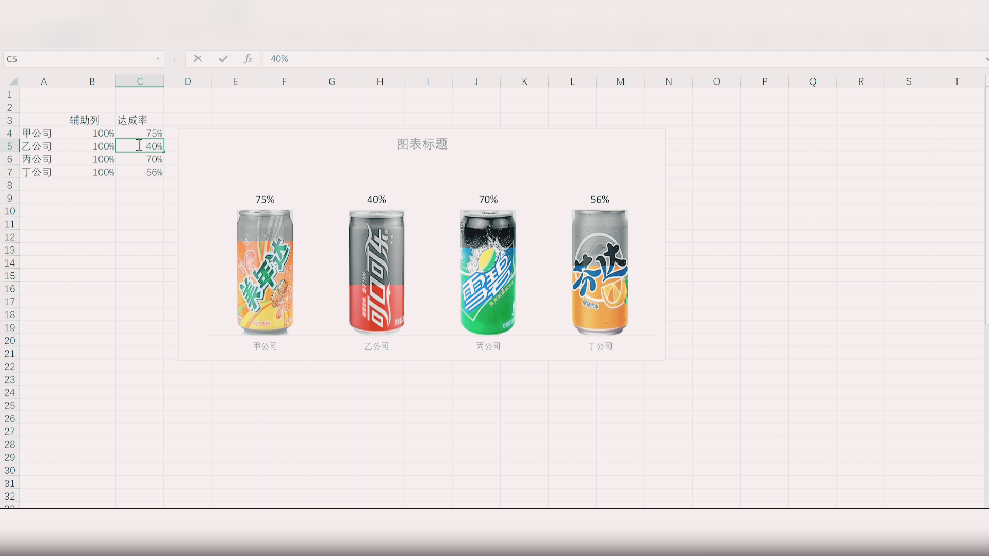Select row 1 header

click(x=9, y=95)
